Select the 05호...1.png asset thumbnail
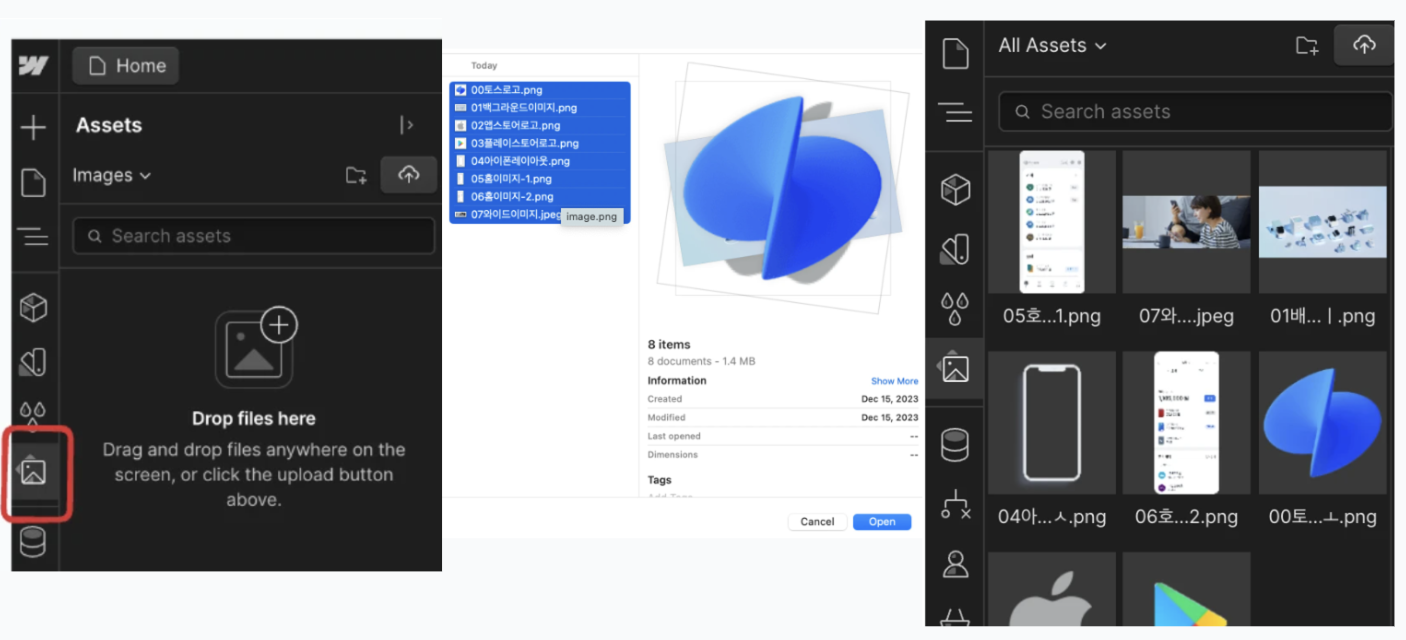The height and width of the screenshot is (640, 1406). (1051, 222)
